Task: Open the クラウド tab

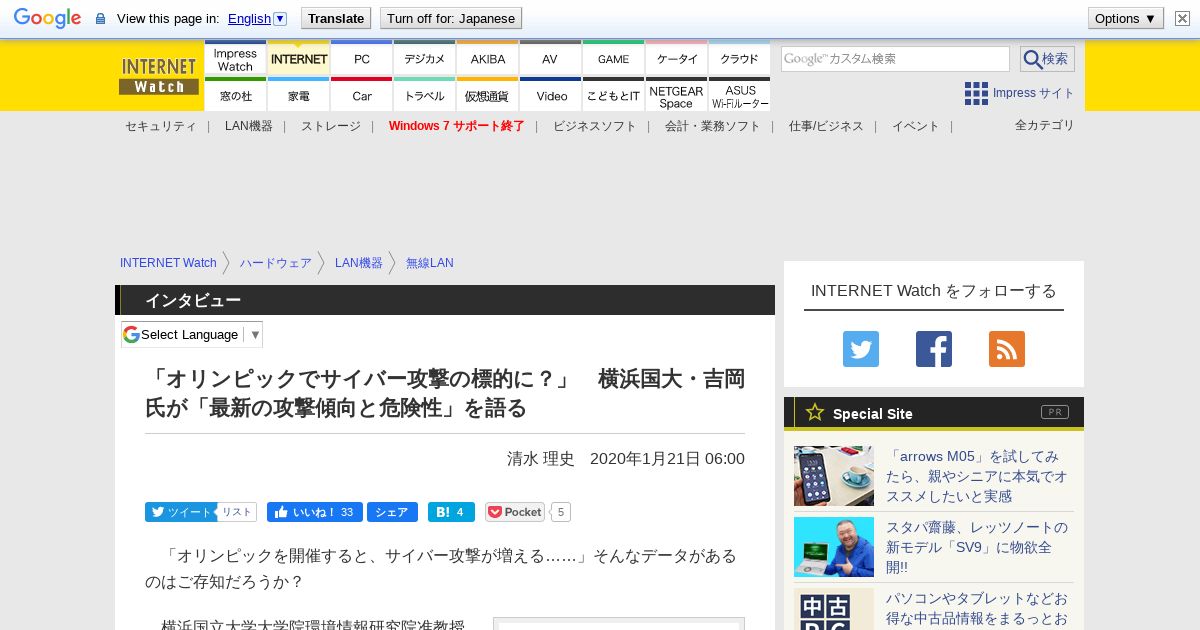Action: (x=740, y=58)
